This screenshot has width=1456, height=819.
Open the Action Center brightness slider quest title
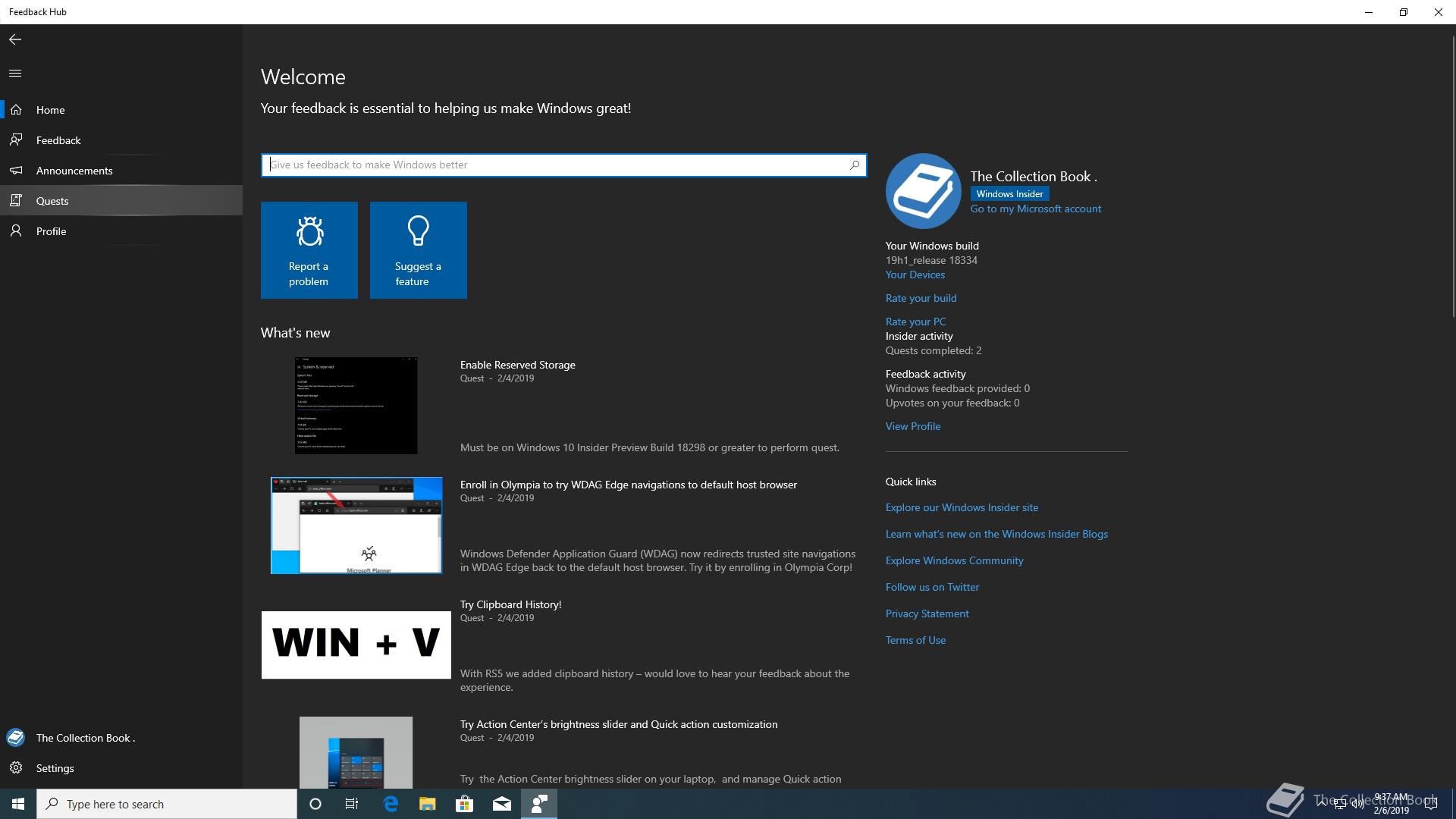619,724
